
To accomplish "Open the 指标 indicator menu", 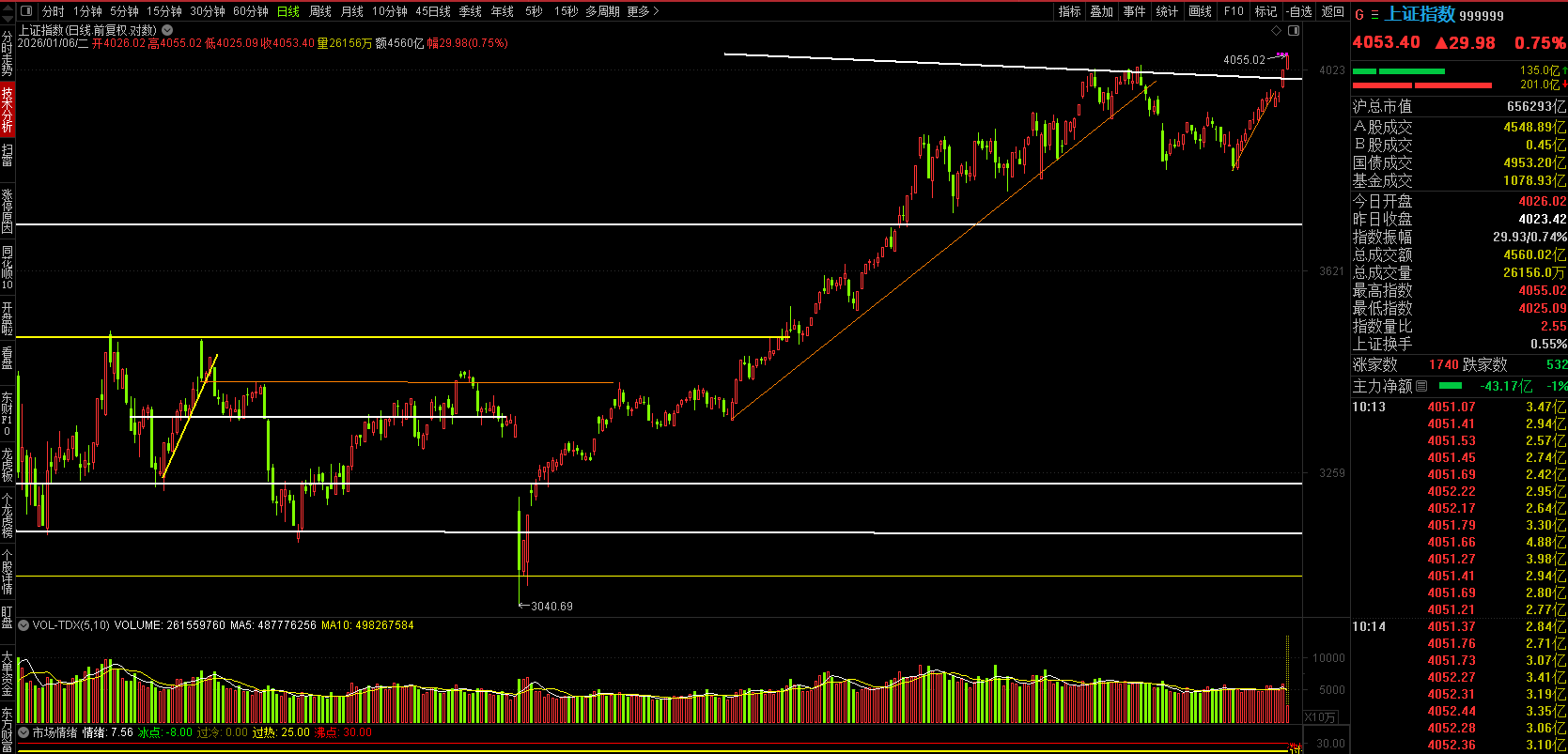I will pyautogui.click(x=1069, y=11).
